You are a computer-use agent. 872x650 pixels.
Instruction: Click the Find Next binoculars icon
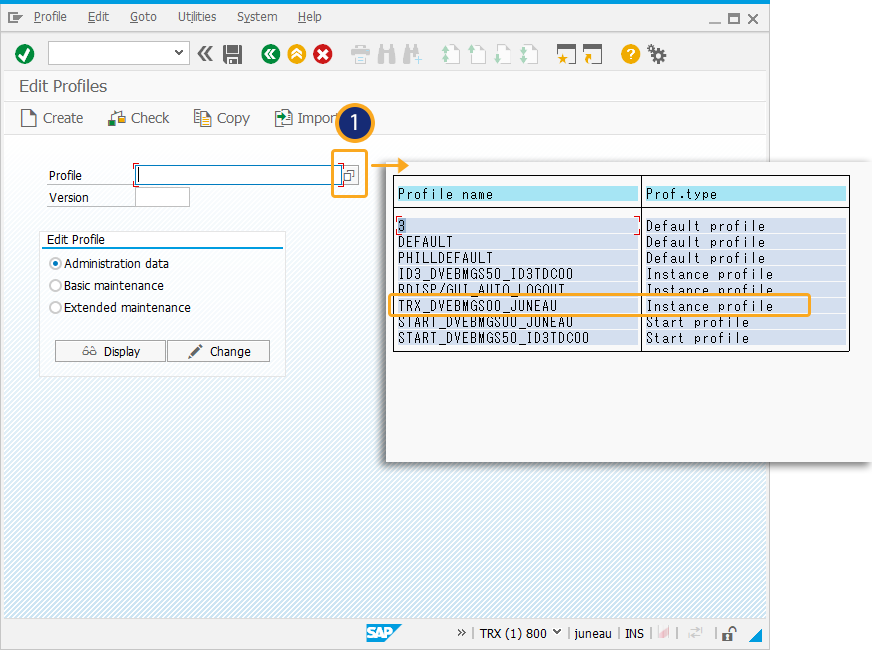[413, 54]
